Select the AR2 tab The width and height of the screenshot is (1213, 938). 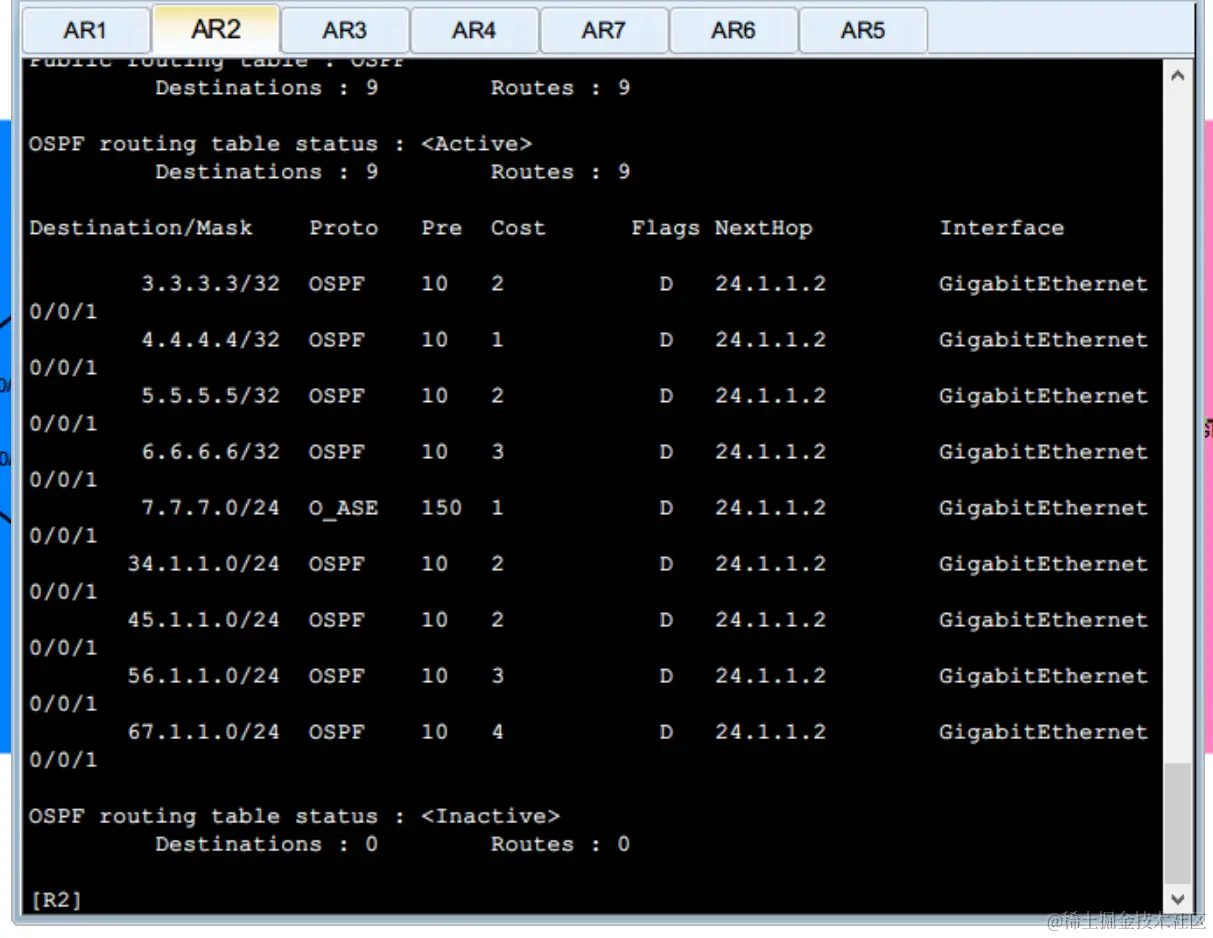pyautogui.click(x=216, y=29)
